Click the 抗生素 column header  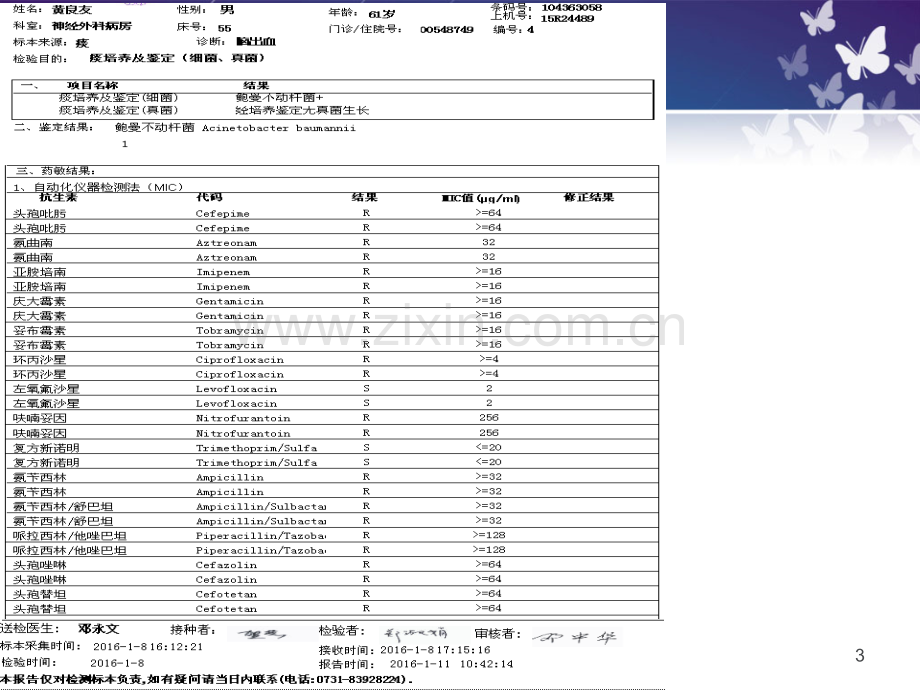pos(58,197)
